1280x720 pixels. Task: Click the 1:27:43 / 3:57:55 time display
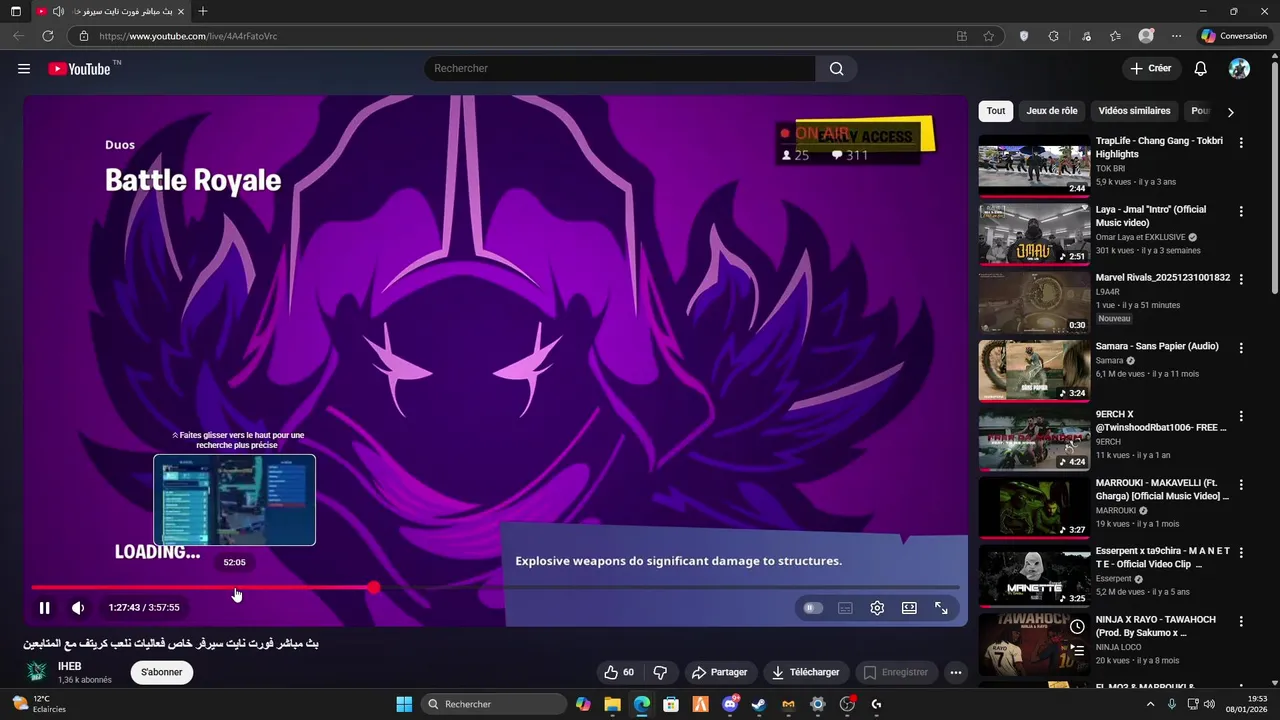144,607
